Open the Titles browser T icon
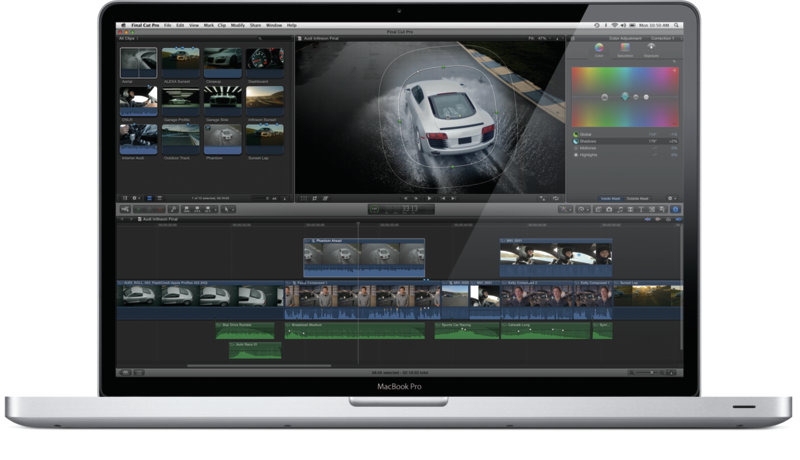800x460 pixels. 641,209
